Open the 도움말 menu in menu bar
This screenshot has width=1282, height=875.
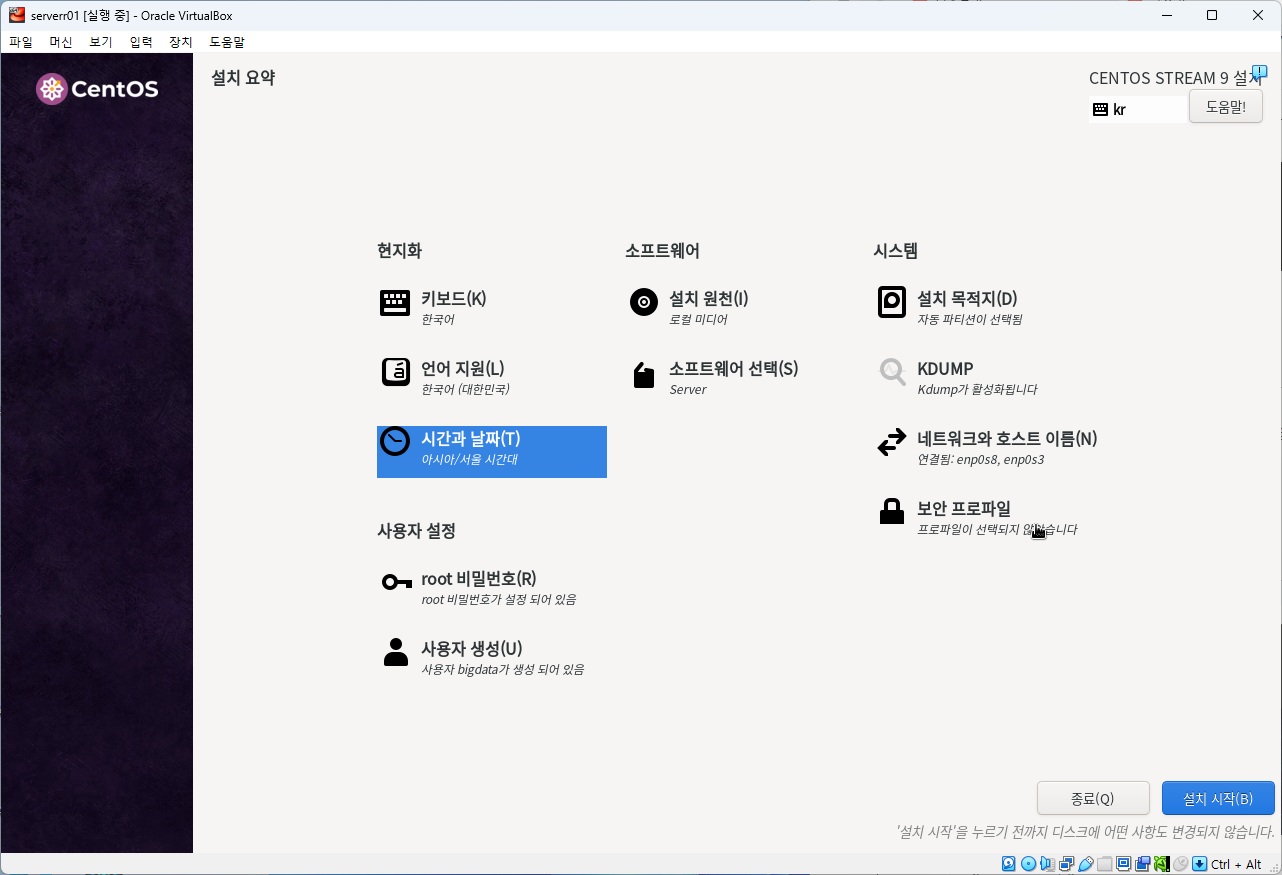227,42
